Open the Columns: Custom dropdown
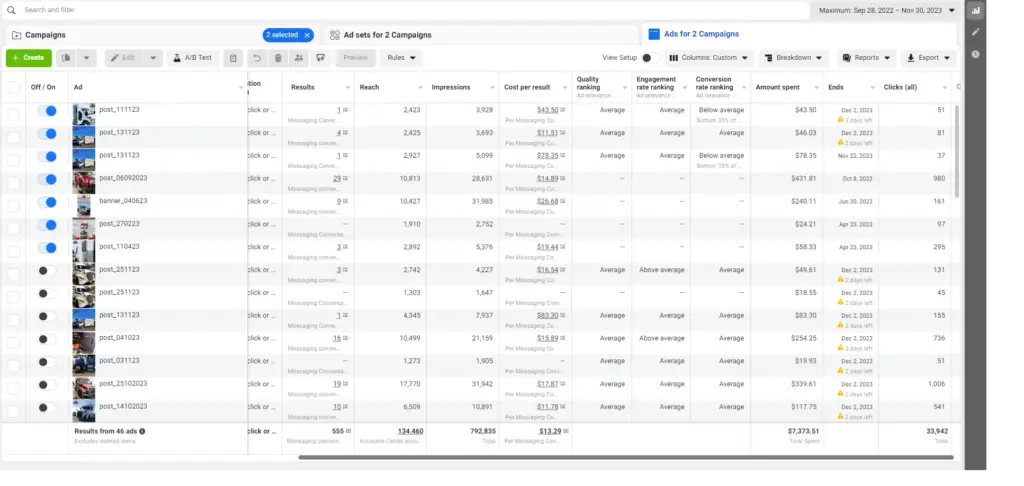 click(708, 58)
